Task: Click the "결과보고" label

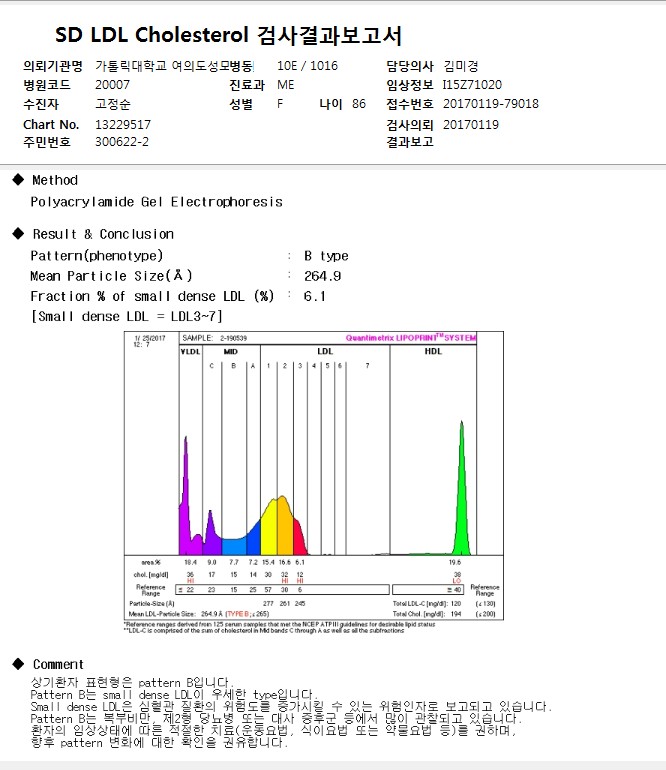Action: [x=410, y=142]
